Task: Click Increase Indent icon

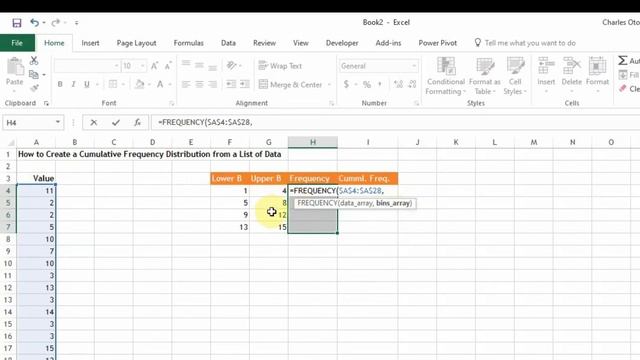Action: pos(244,84)
